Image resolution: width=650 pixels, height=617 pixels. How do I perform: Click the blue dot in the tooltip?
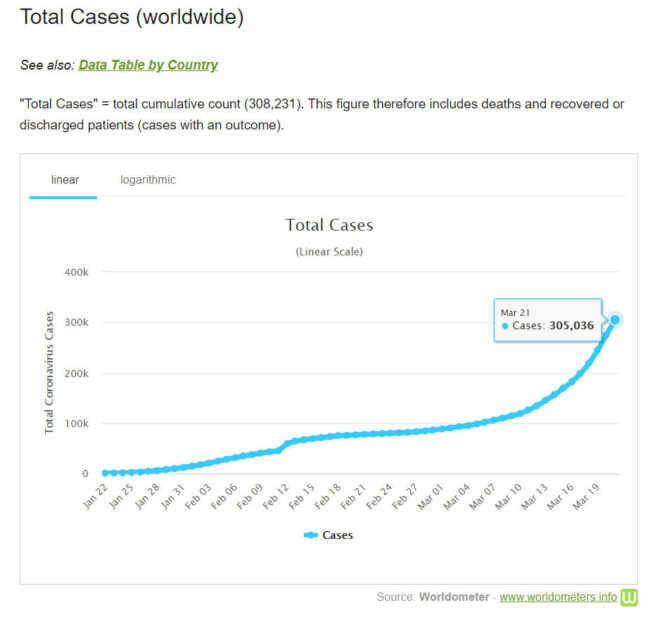[x=505, y=326]
